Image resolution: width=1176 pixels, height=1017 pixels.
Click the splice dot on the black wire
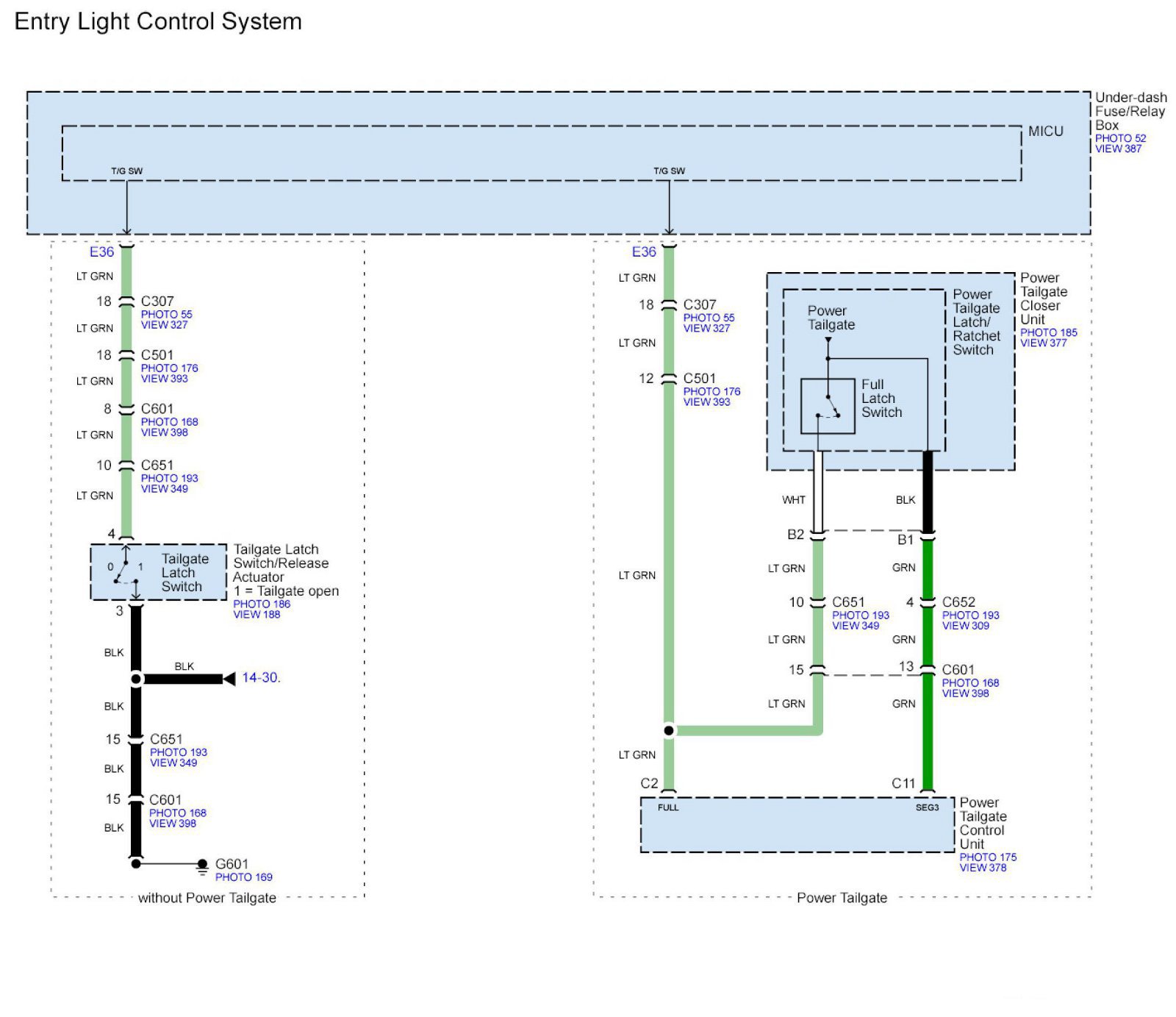(136, 679)
